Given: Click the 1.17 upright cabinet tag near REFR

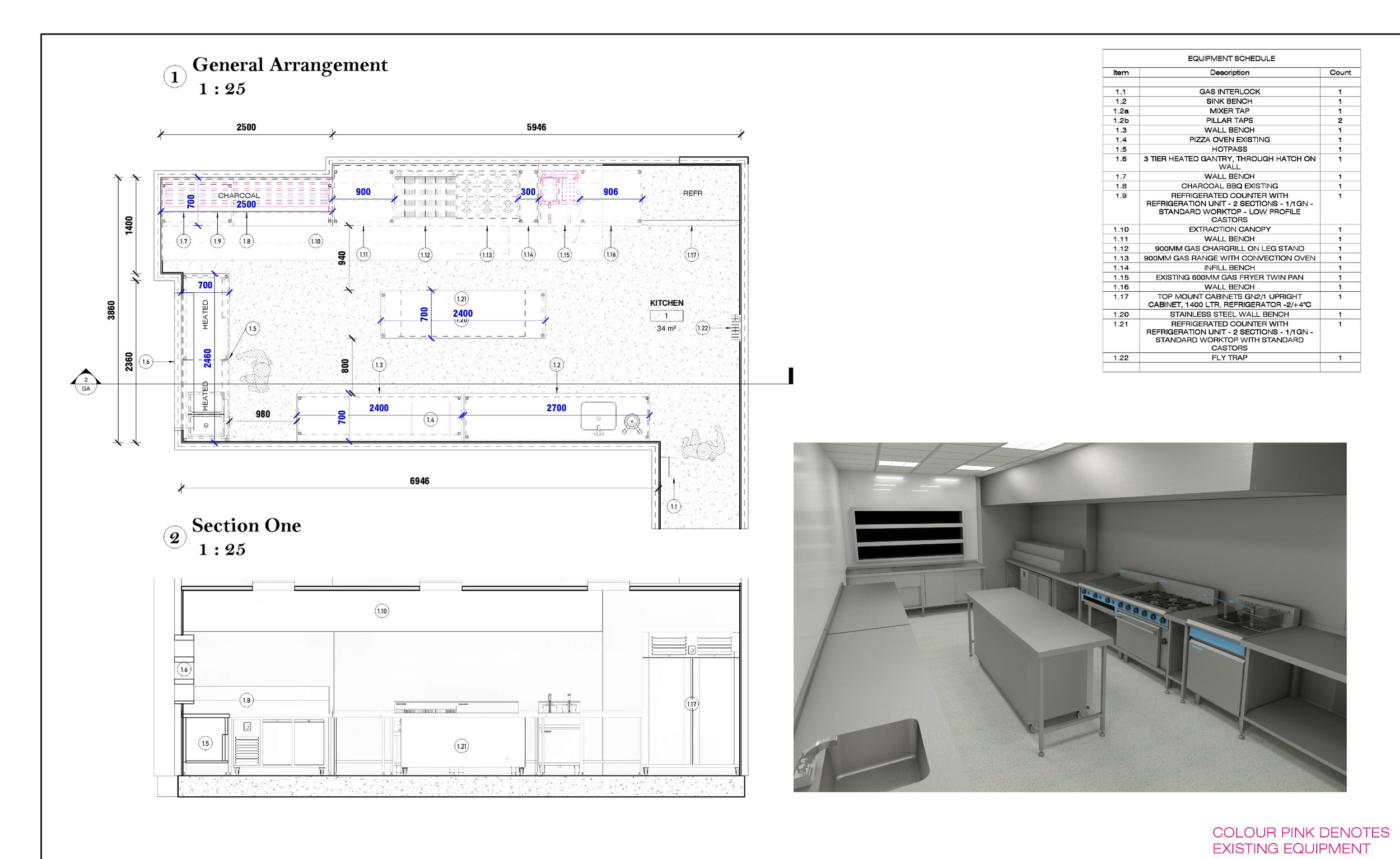Looking at the screenshot, I should point(691,255).
